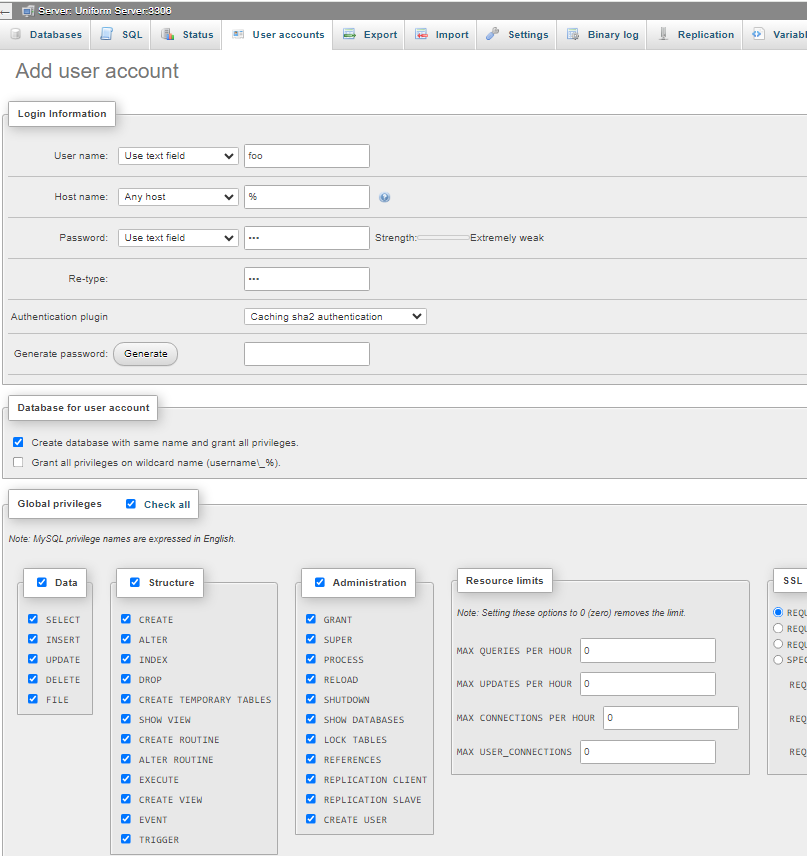Uncheck the ALTER ROUTINE privilege
Image resolution: width=807 pixels, height=856 pixels.
126,759
